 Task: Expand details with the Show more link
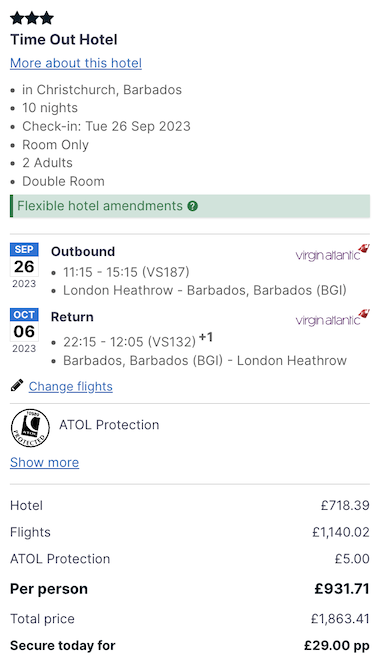click(x=44, y=462)
